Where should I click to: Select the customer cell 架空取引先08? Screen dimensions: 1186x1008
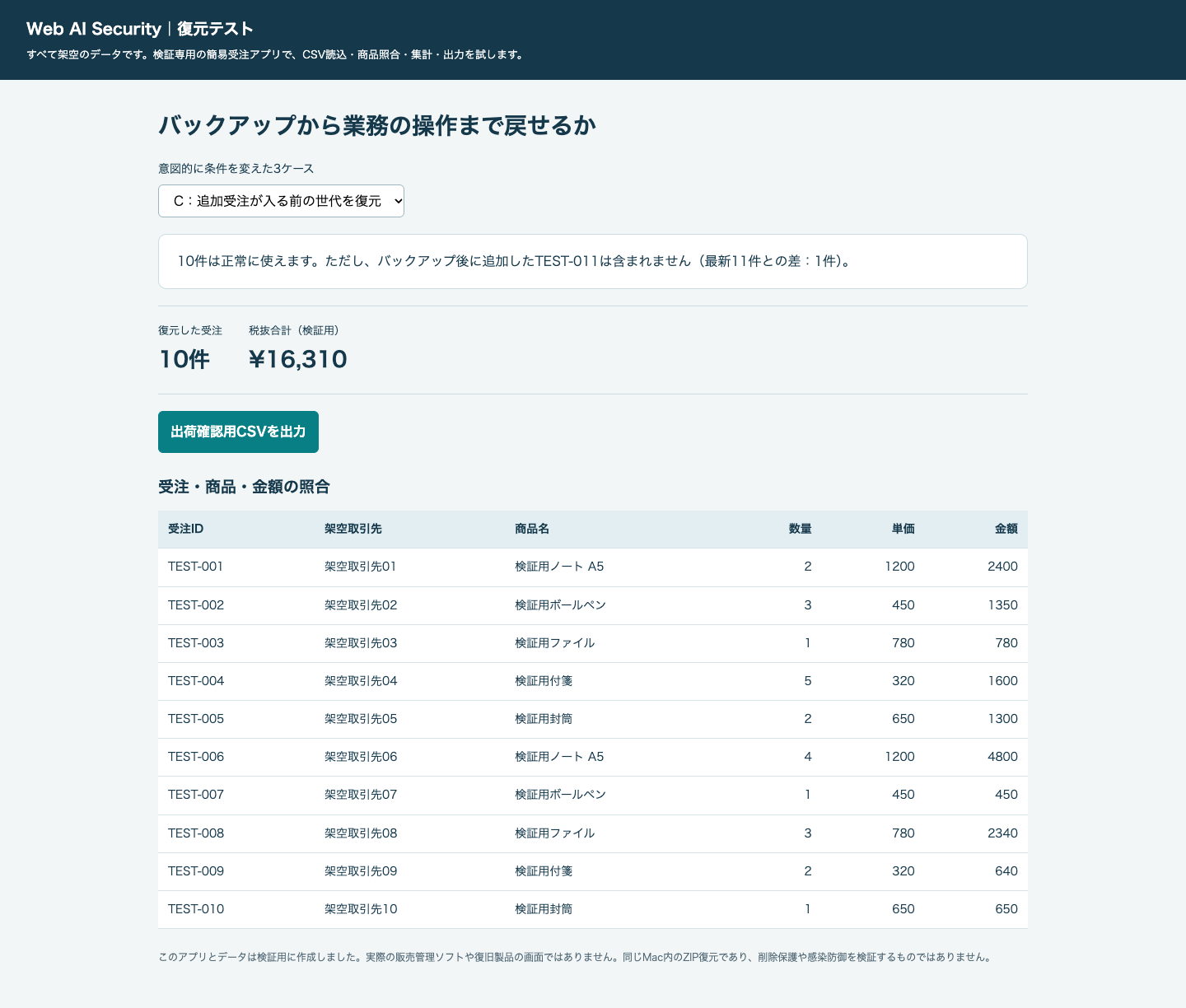[361, 833]
